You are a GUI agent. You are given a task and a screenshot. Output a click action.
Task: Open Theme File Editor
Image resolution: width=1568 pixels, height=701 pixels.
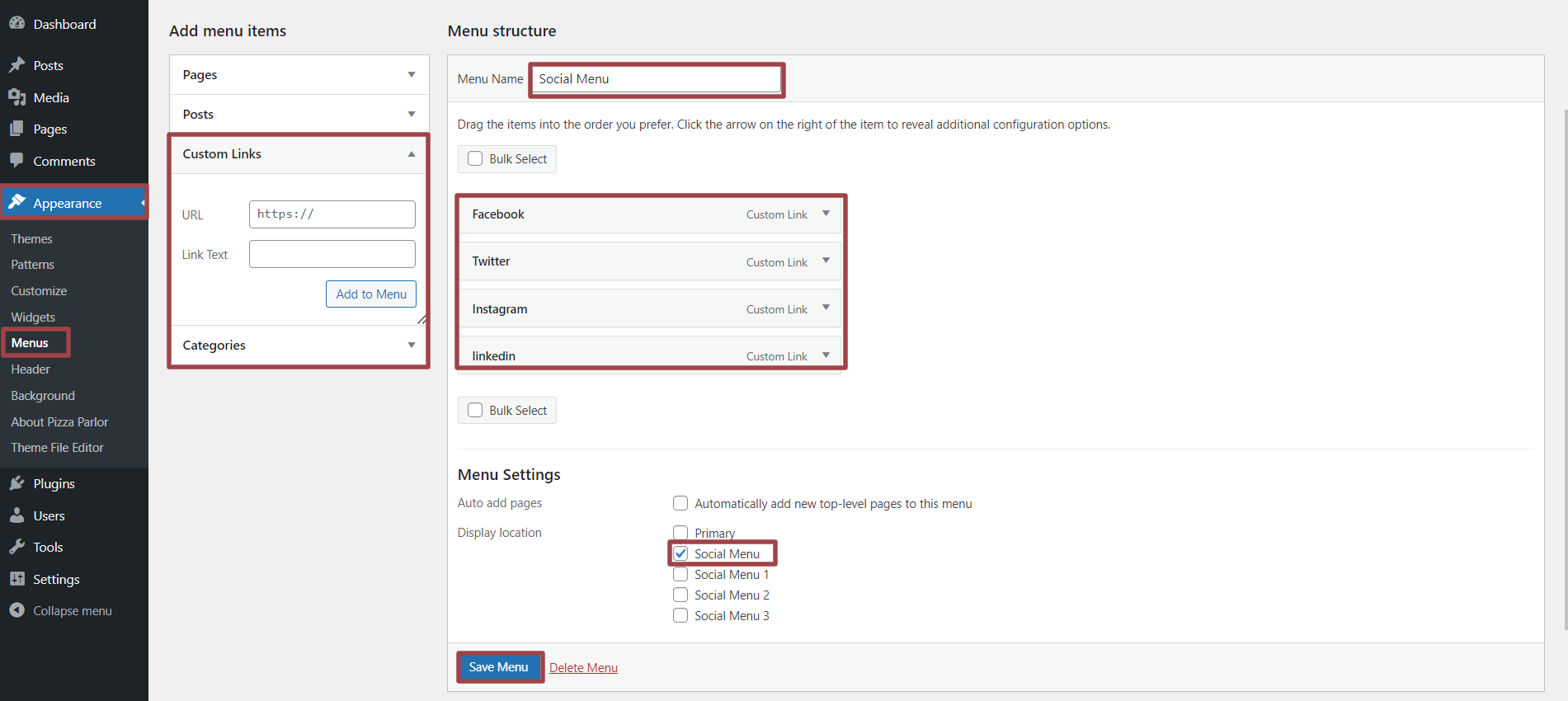pos(57,448)
